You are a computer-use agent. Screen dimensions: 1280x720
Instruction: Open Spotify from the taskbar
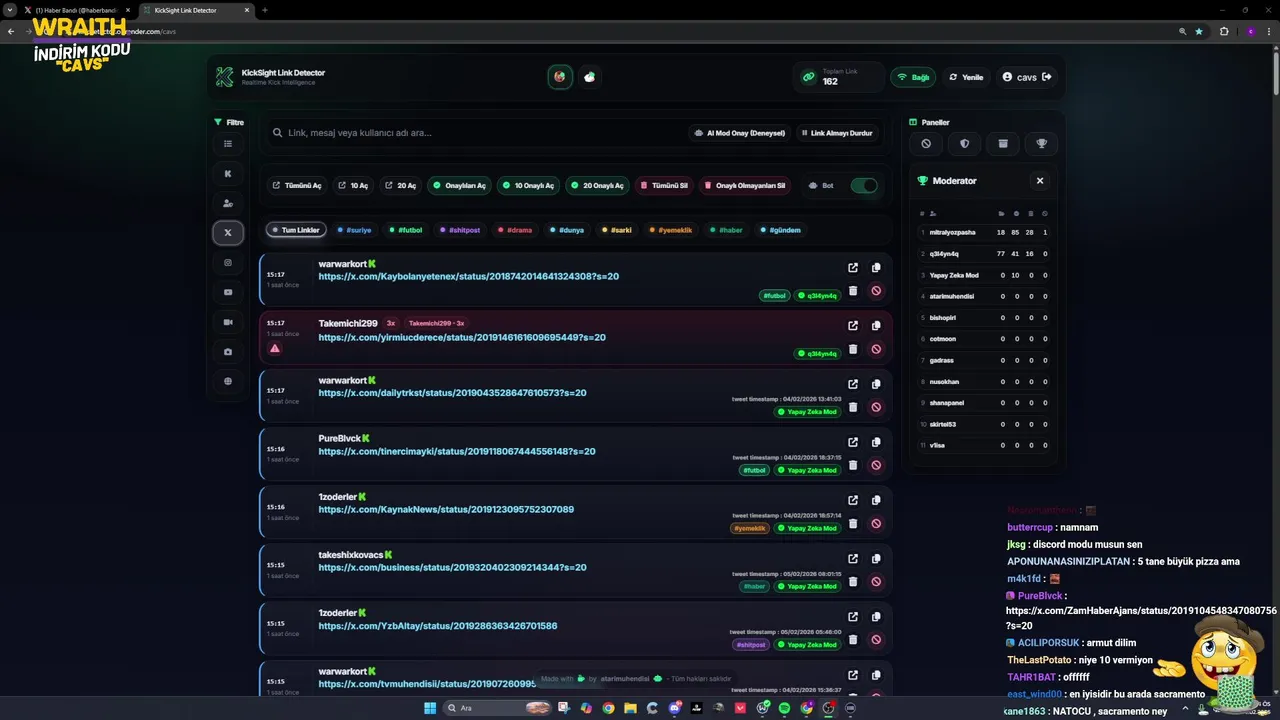784,708
